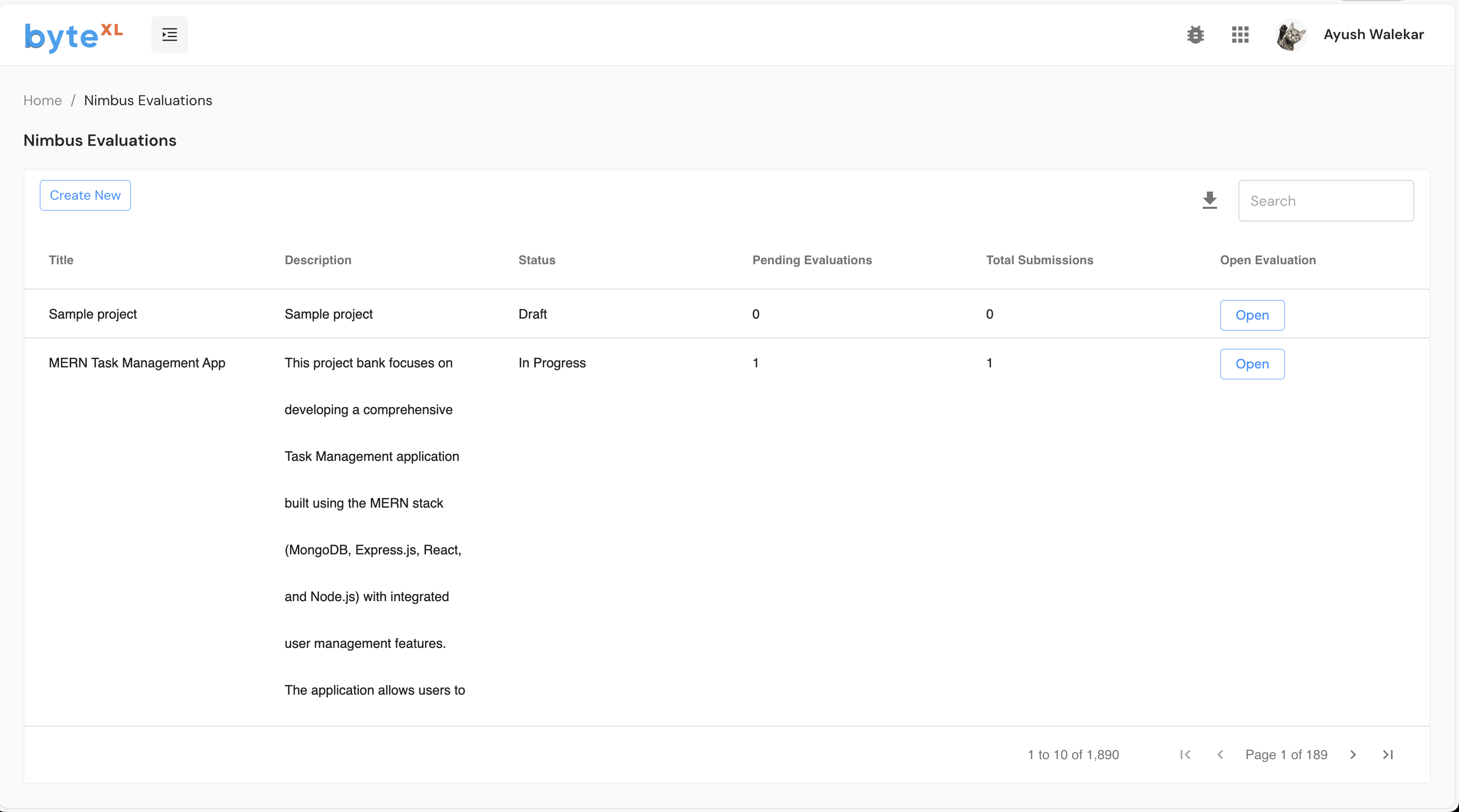Go to the next page of evaluations

[x=1353, y=754]
